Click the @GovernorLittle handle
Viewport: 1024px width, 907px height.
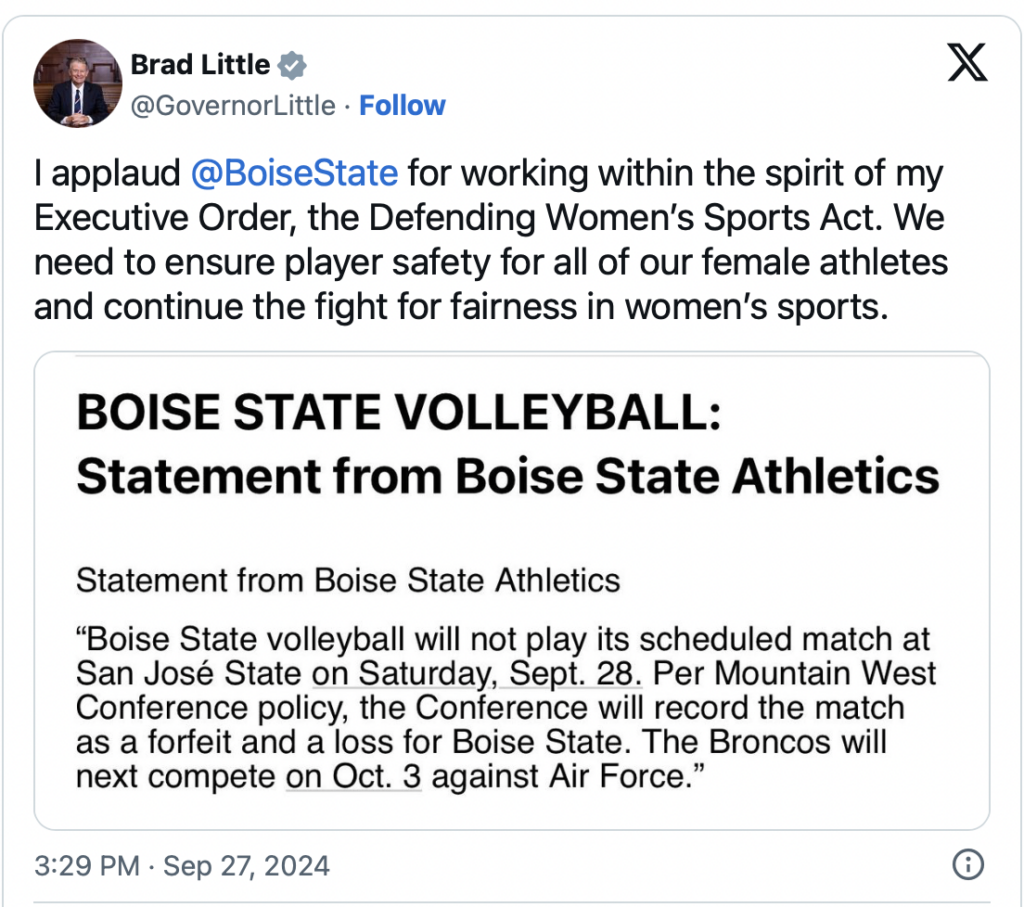pos(233,106)
